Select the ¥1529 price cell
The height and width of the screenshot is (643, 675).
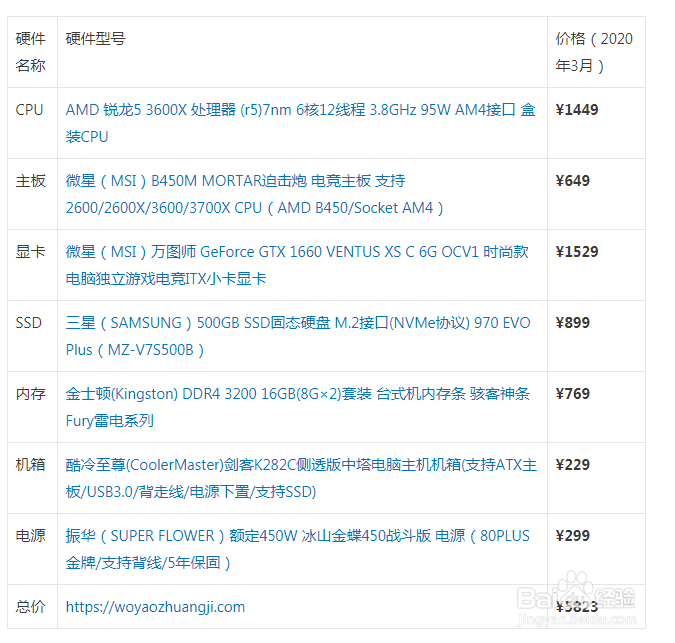(x=596, y=265)
